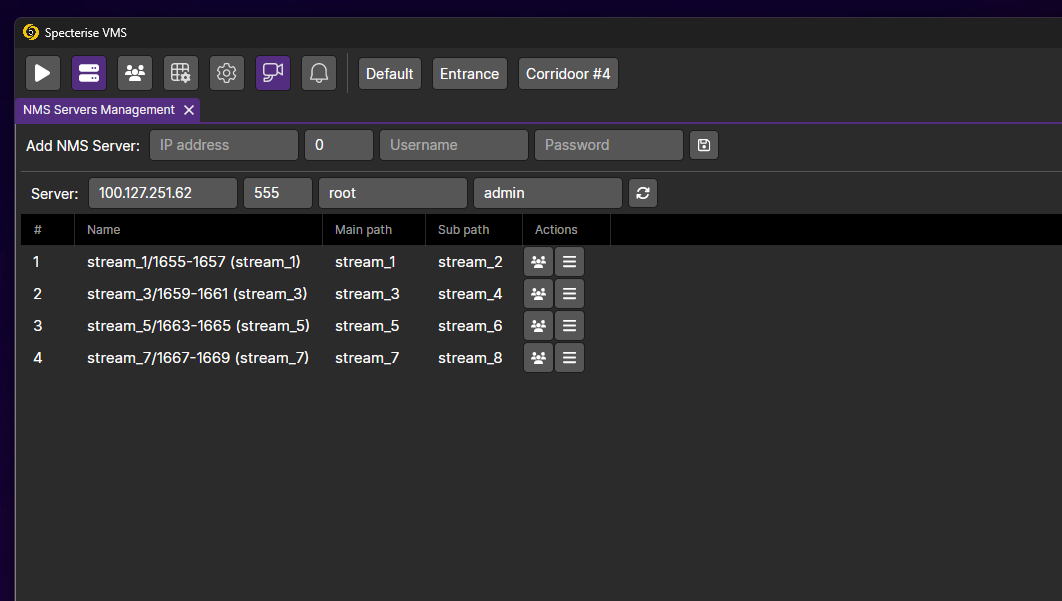Click the Username field for new server
This screenshot has height=601, width=1062.
454,145
